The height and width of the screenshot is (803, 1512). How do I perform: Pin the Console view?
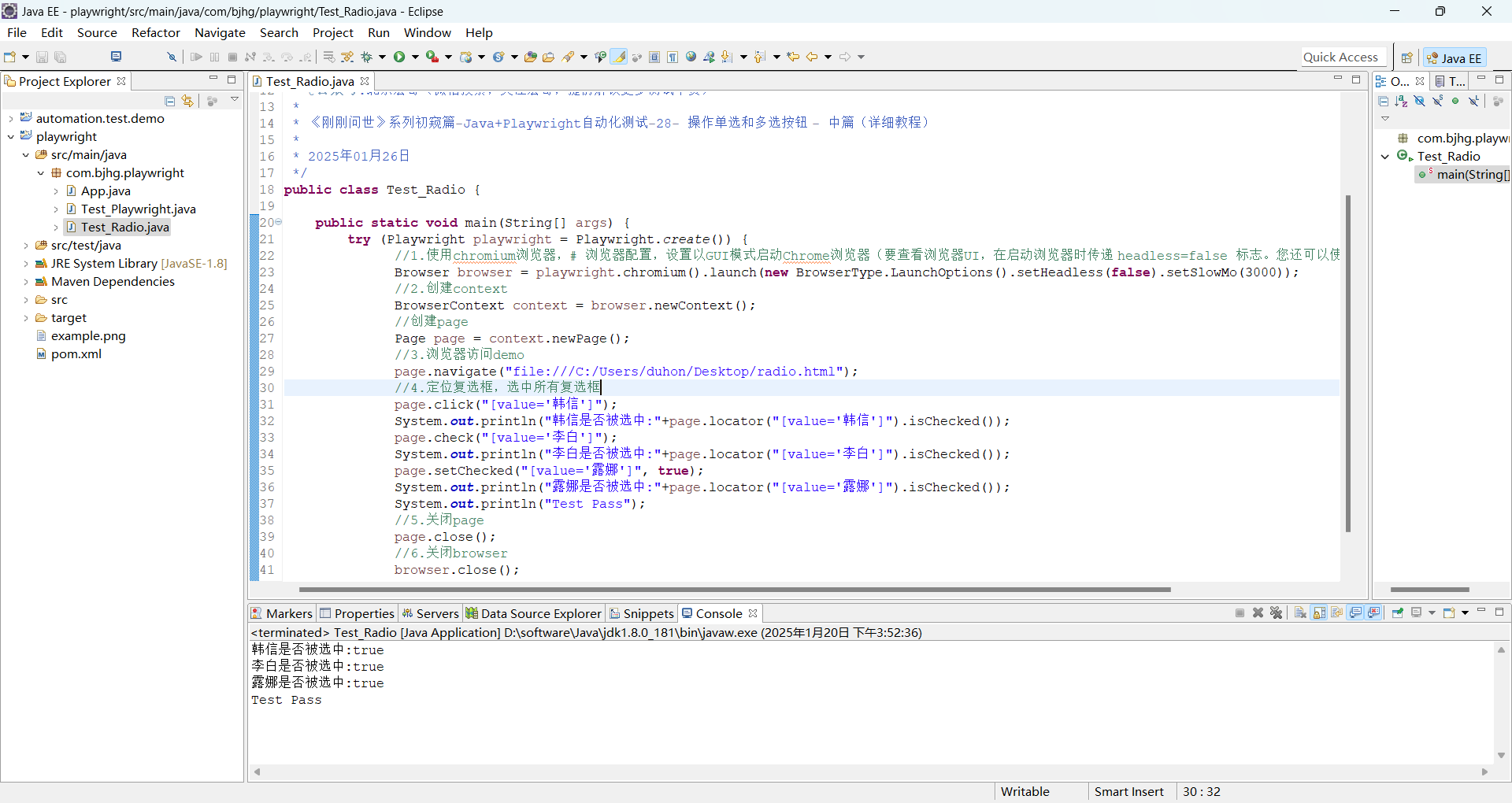(x=1397, y=613)
